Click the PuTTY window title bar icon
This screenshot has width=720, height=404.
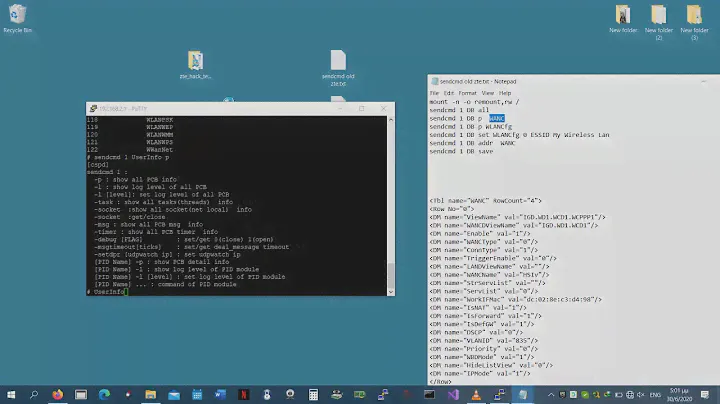(x=92, y=108)
